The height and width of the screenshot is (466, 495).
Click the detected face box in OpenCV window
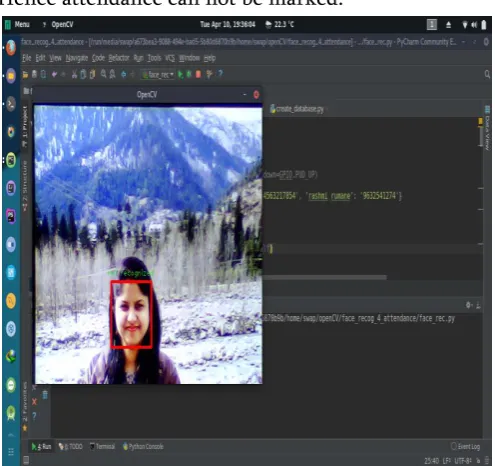click(131, 315)
